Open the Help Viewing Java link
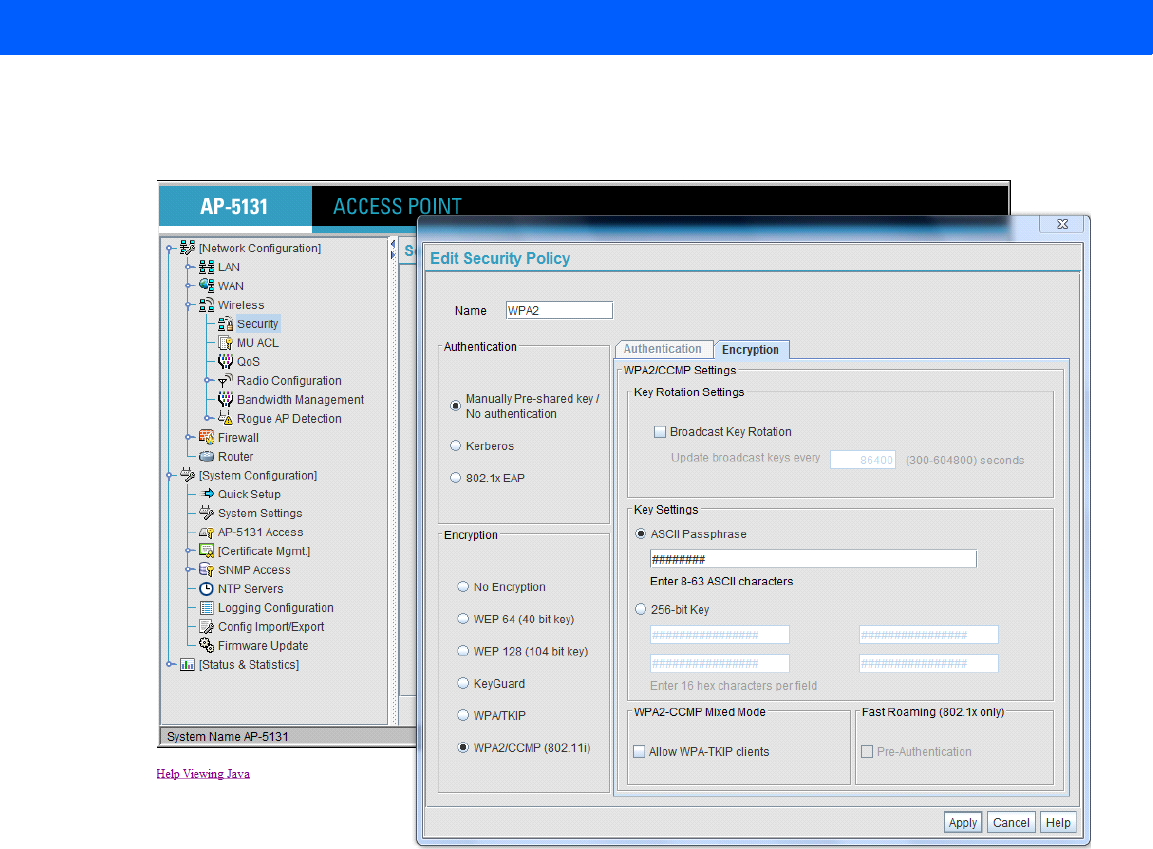 203,773
